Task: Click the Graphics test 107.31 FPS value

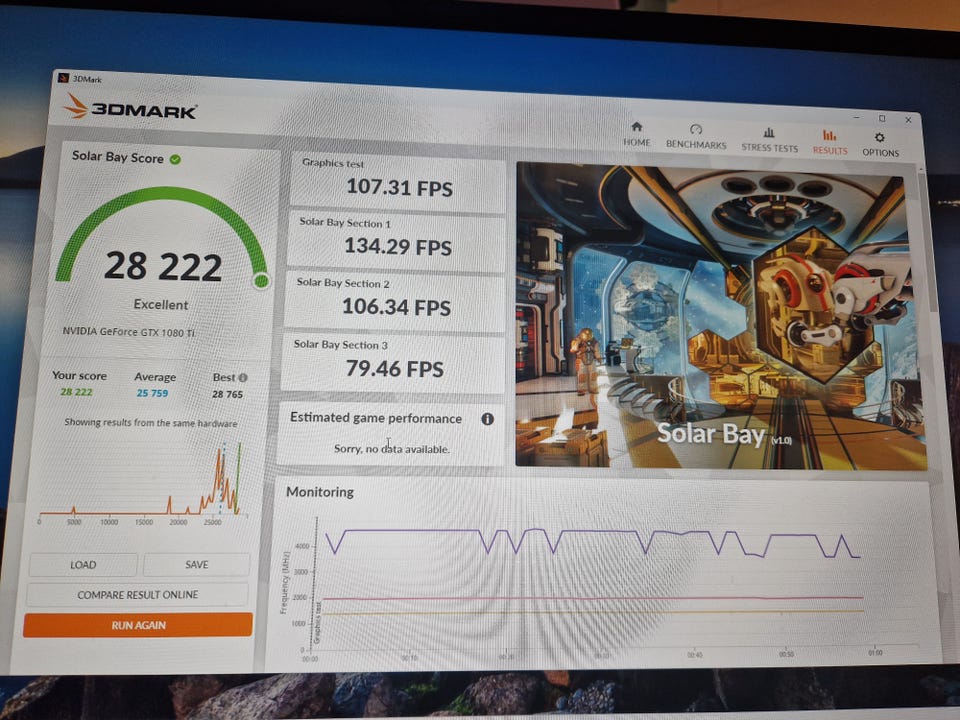Action: (399, 187)
